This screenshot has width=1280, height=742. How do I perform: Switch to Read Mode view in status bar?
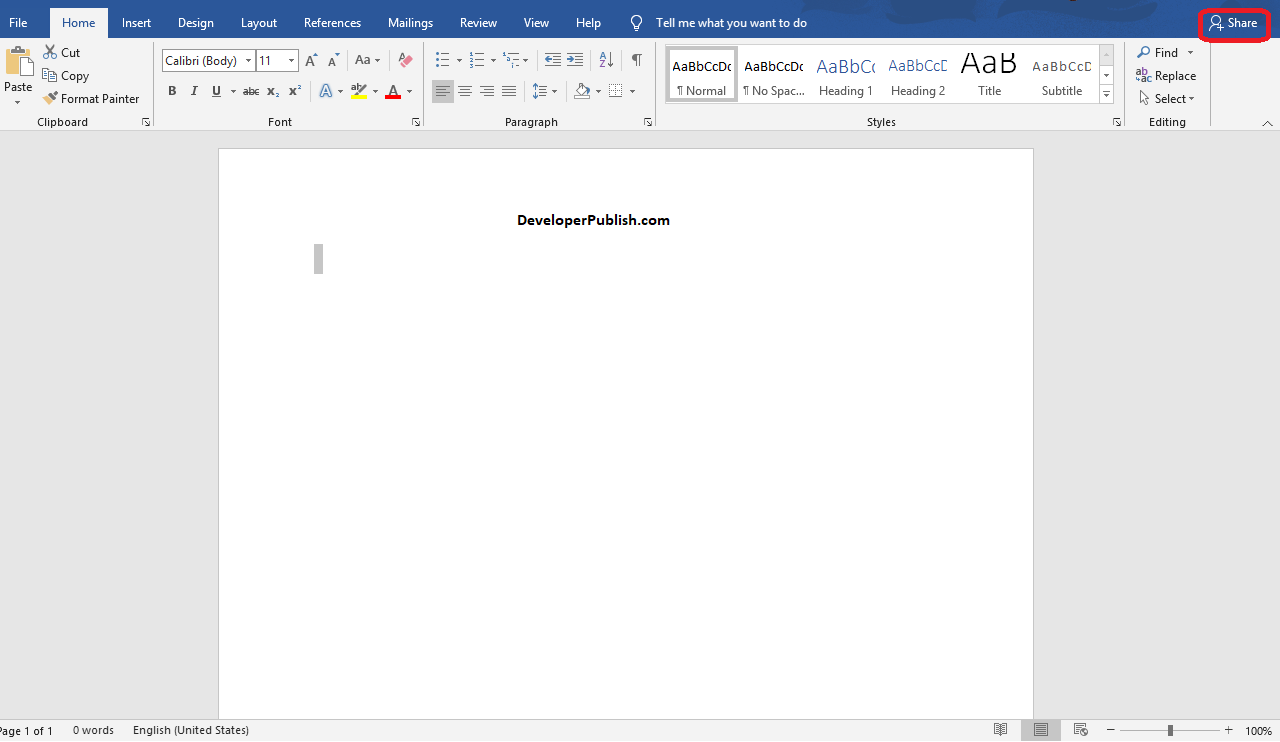(1000, 730)
